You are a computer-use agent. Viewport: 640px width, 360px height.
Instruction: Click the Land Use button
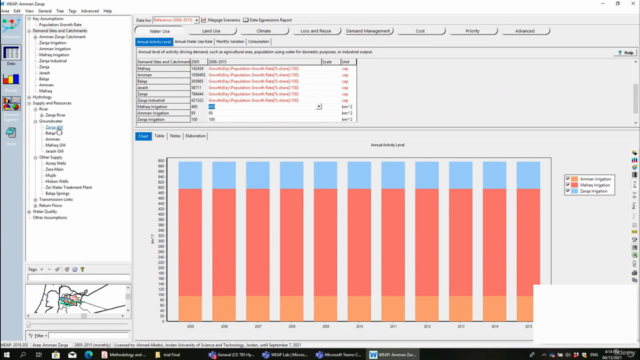coord(211,31)
